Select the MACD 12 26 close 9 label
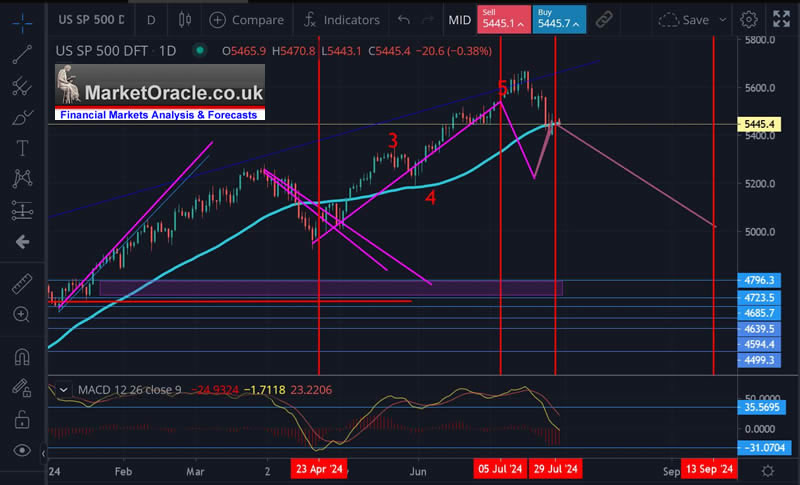 click(130, 390)
